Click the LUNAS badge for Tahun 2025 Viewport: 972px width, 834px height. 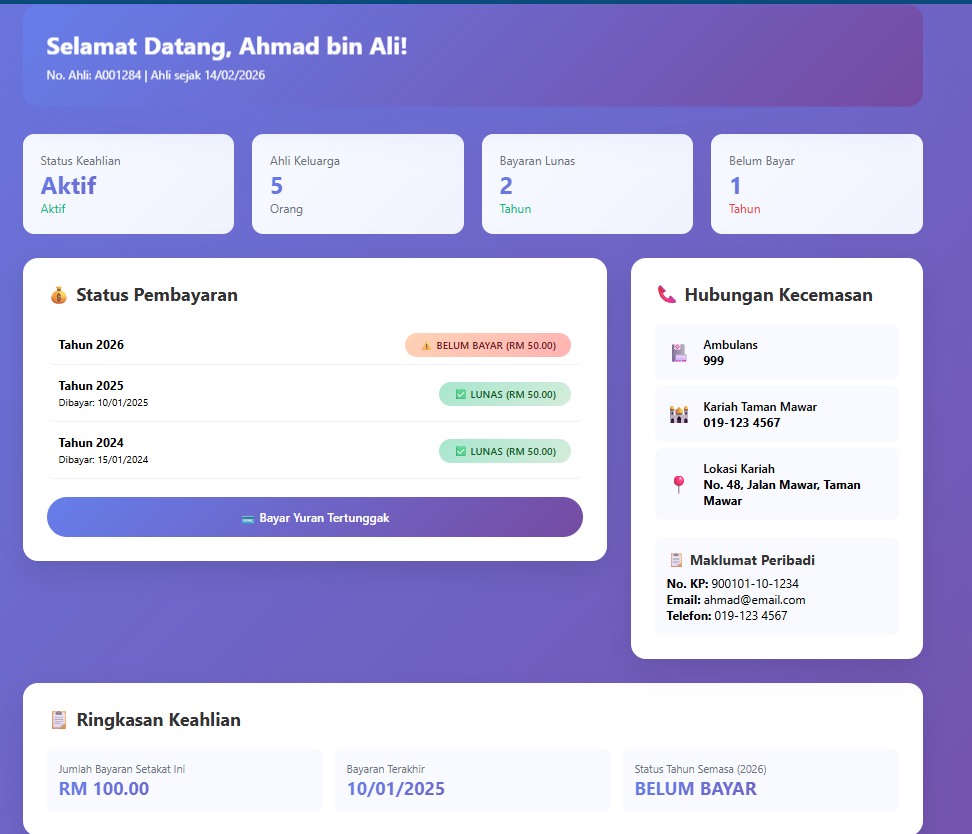pos(505,394)
